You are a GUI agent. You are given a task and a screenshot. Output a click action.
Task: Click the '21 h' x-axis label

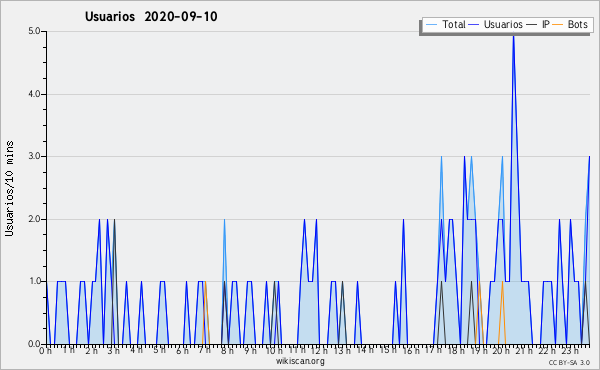[x=524, y=351]
